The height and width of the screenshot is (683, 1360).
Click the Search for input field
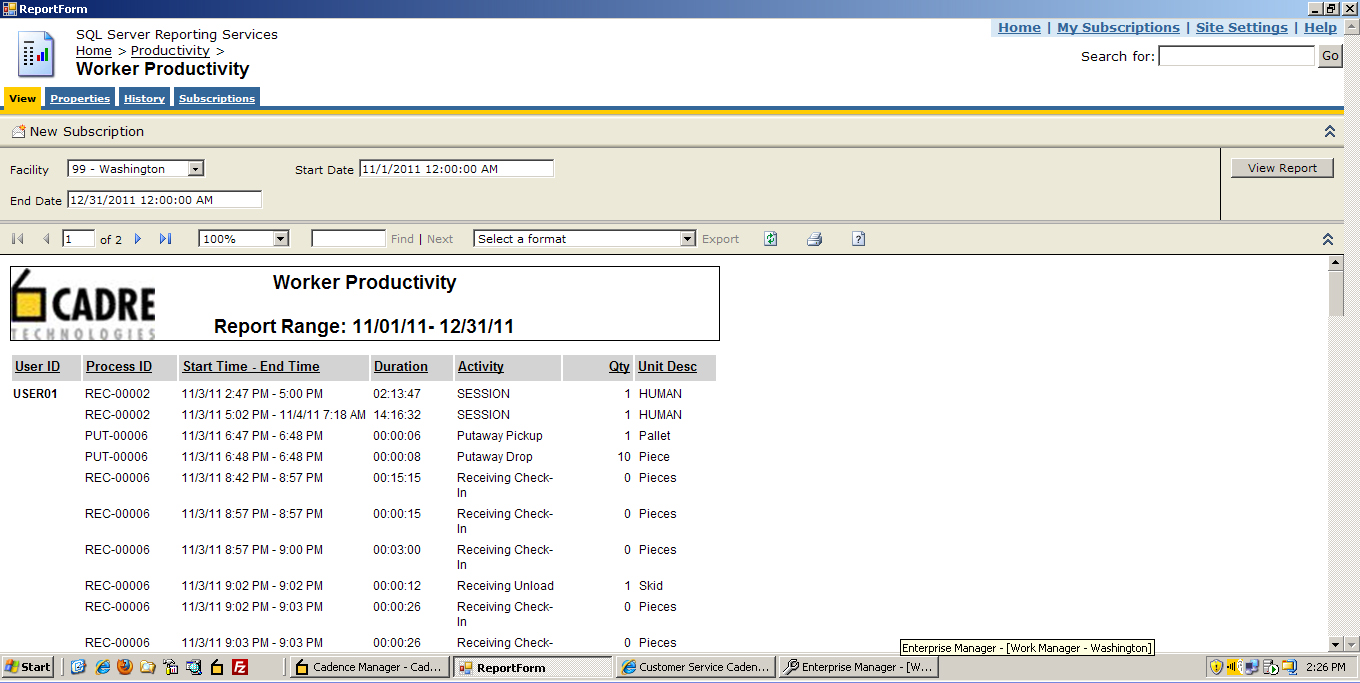(1236, 56)
